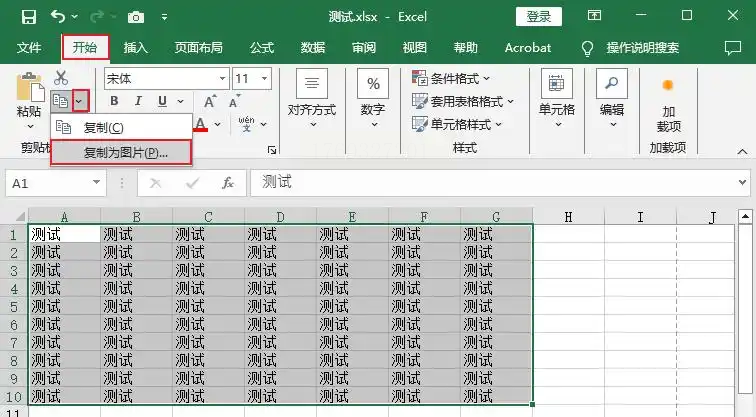The image size is (756, 417).
Task: Click the camera icon in quick access toolbar
Action: click(x=136, y=17)
